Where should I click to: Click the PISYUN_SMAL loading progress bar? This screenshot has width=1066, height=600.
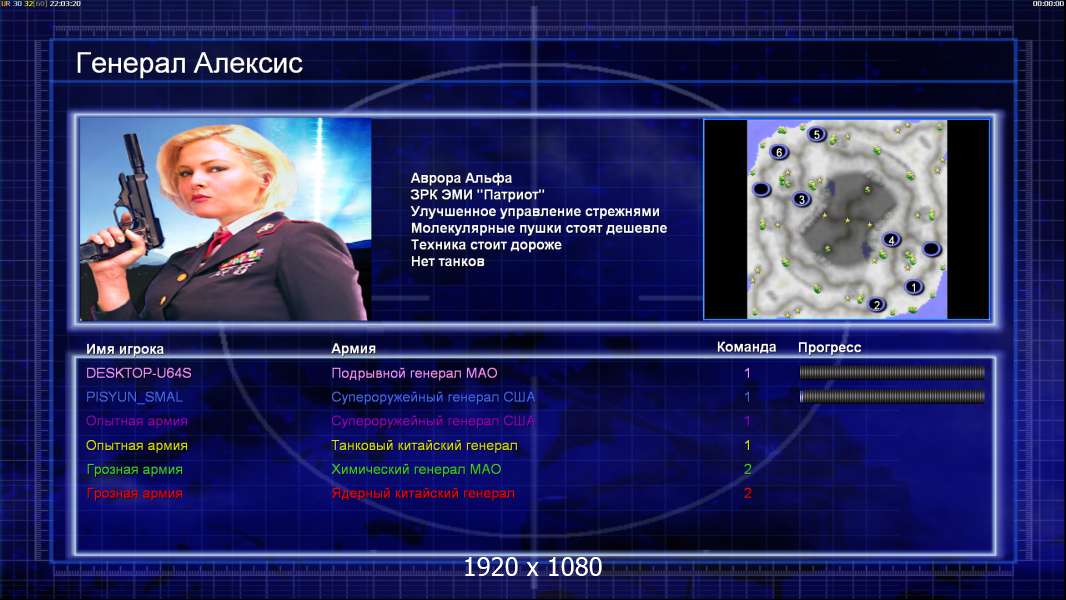tap(892, 396)
